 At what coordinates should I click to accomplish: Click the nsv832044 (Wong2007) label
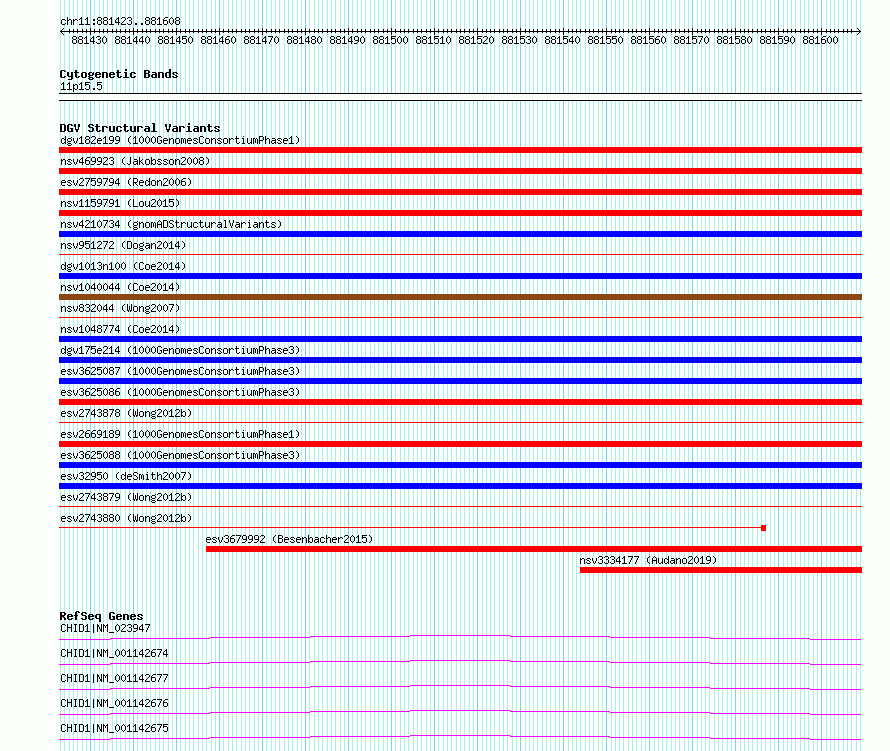(120, 308)
